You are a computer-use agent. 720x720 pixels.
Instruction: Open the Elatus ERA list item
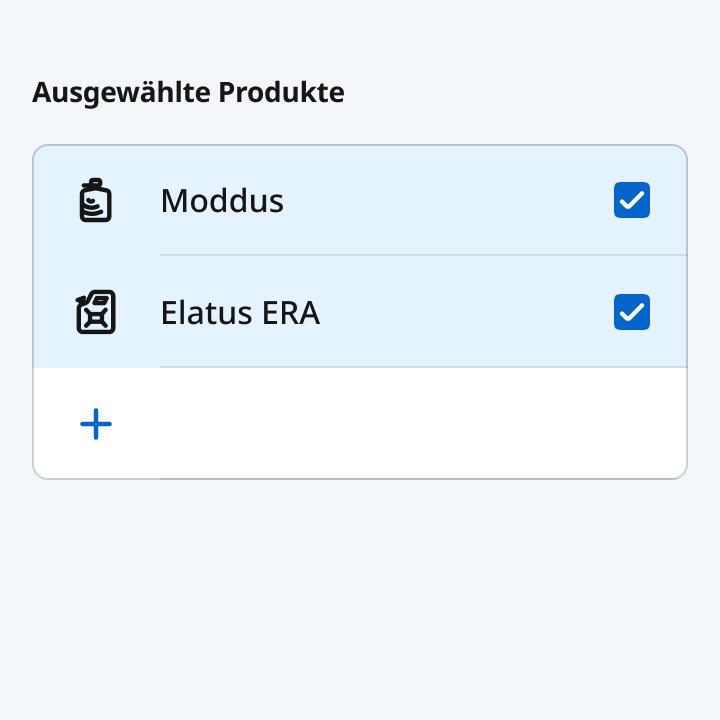(420, 313)
